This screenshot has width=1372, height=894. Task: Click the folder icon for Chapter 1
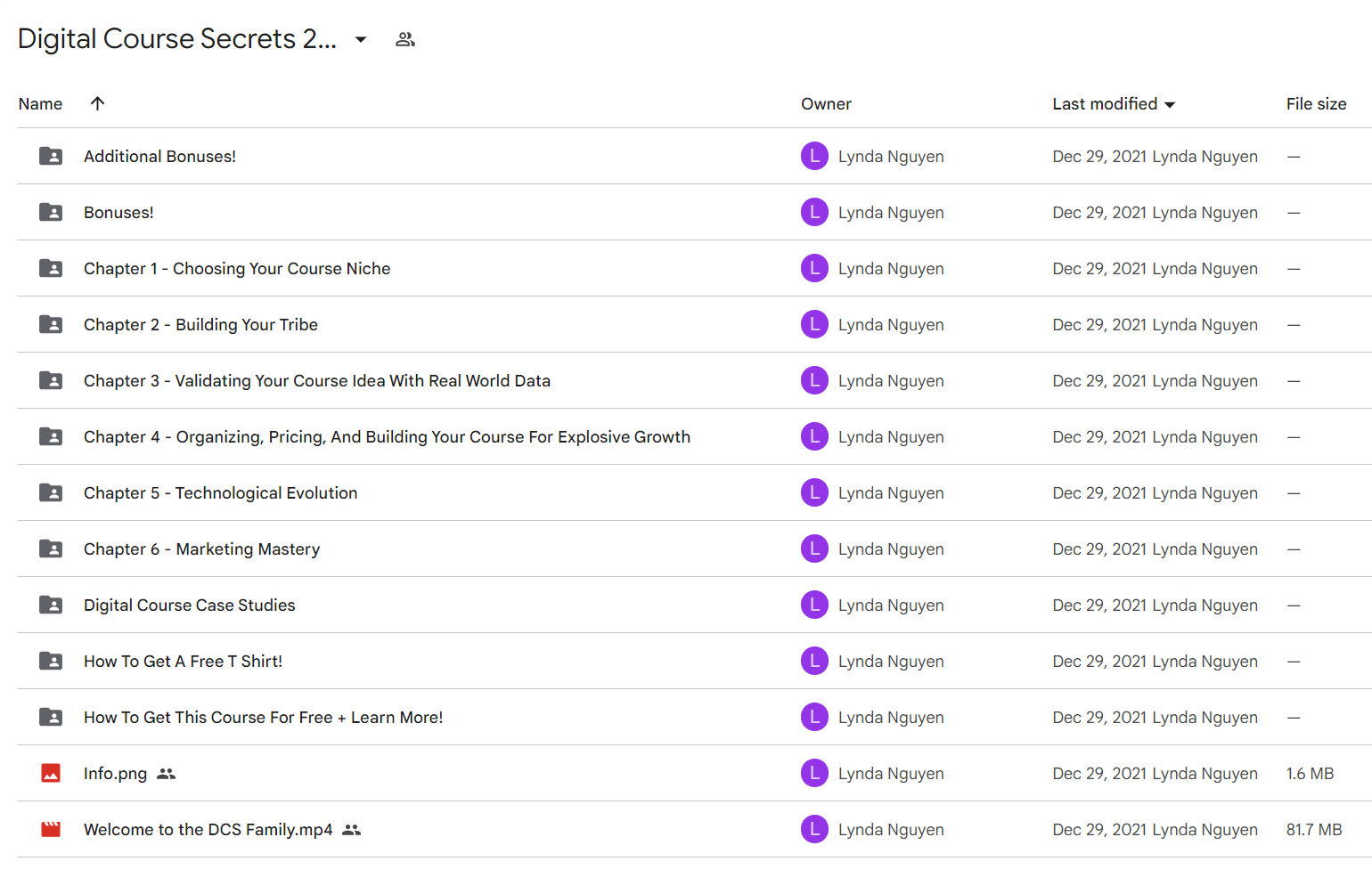click(x=51, y=268)
